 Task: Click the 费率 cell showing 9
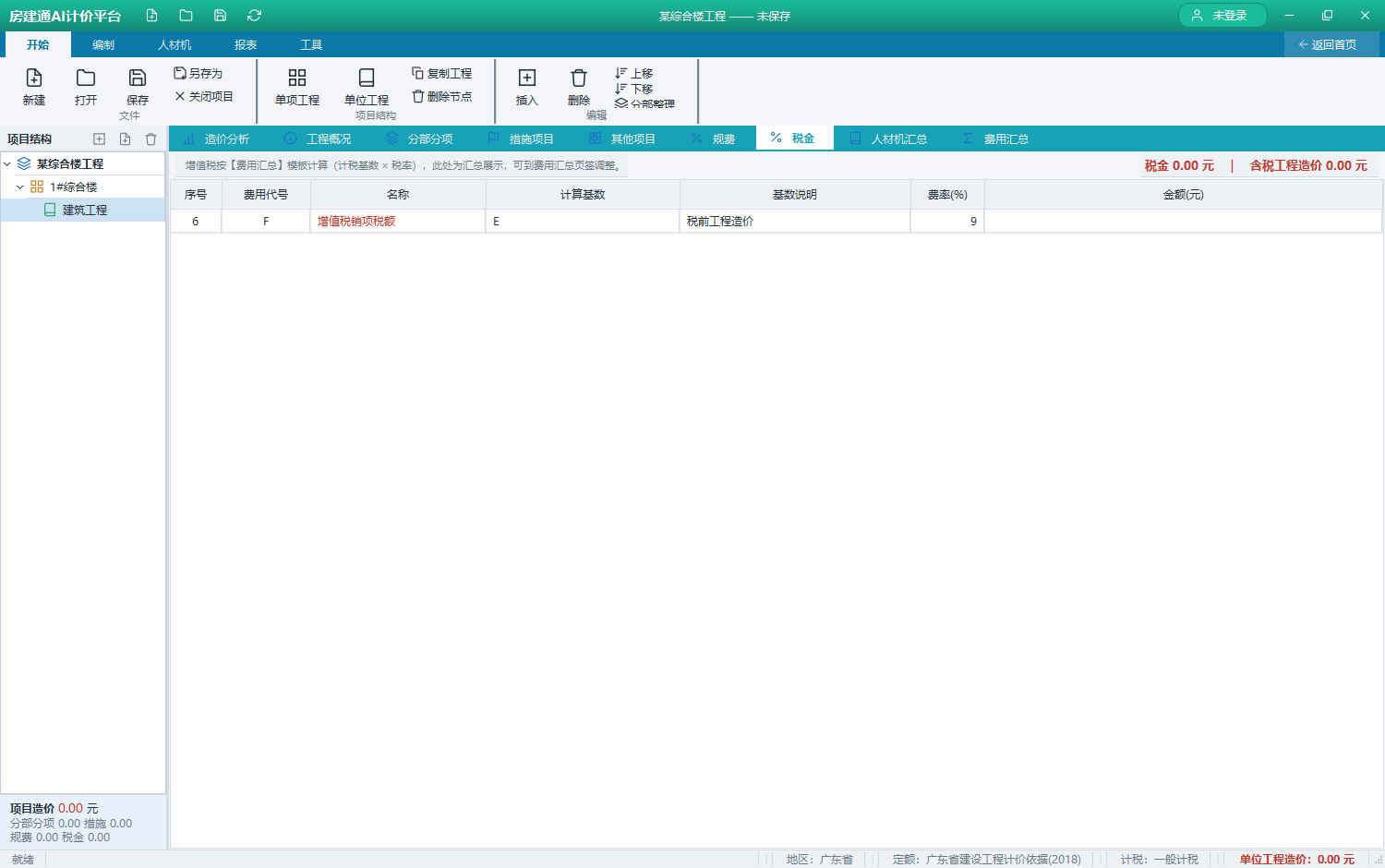click(947, 221)
